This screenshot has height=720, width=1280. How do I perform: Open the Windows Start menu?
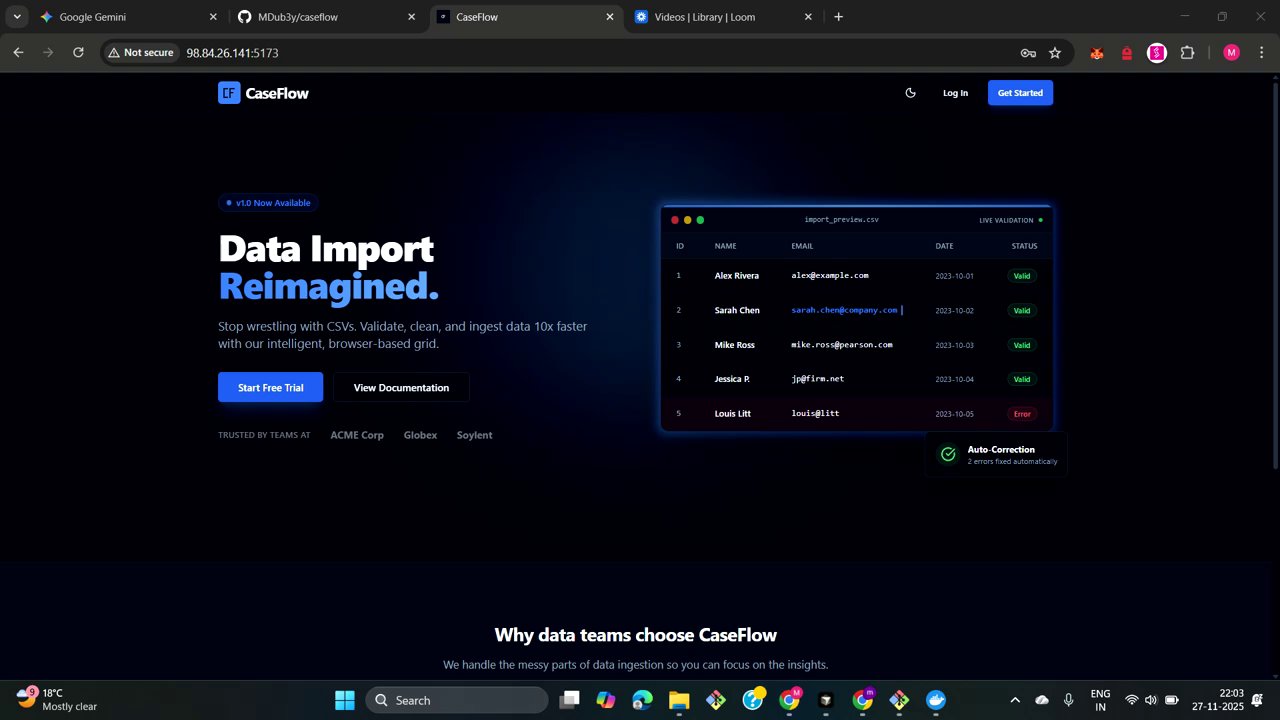click(x=345, y=700)
